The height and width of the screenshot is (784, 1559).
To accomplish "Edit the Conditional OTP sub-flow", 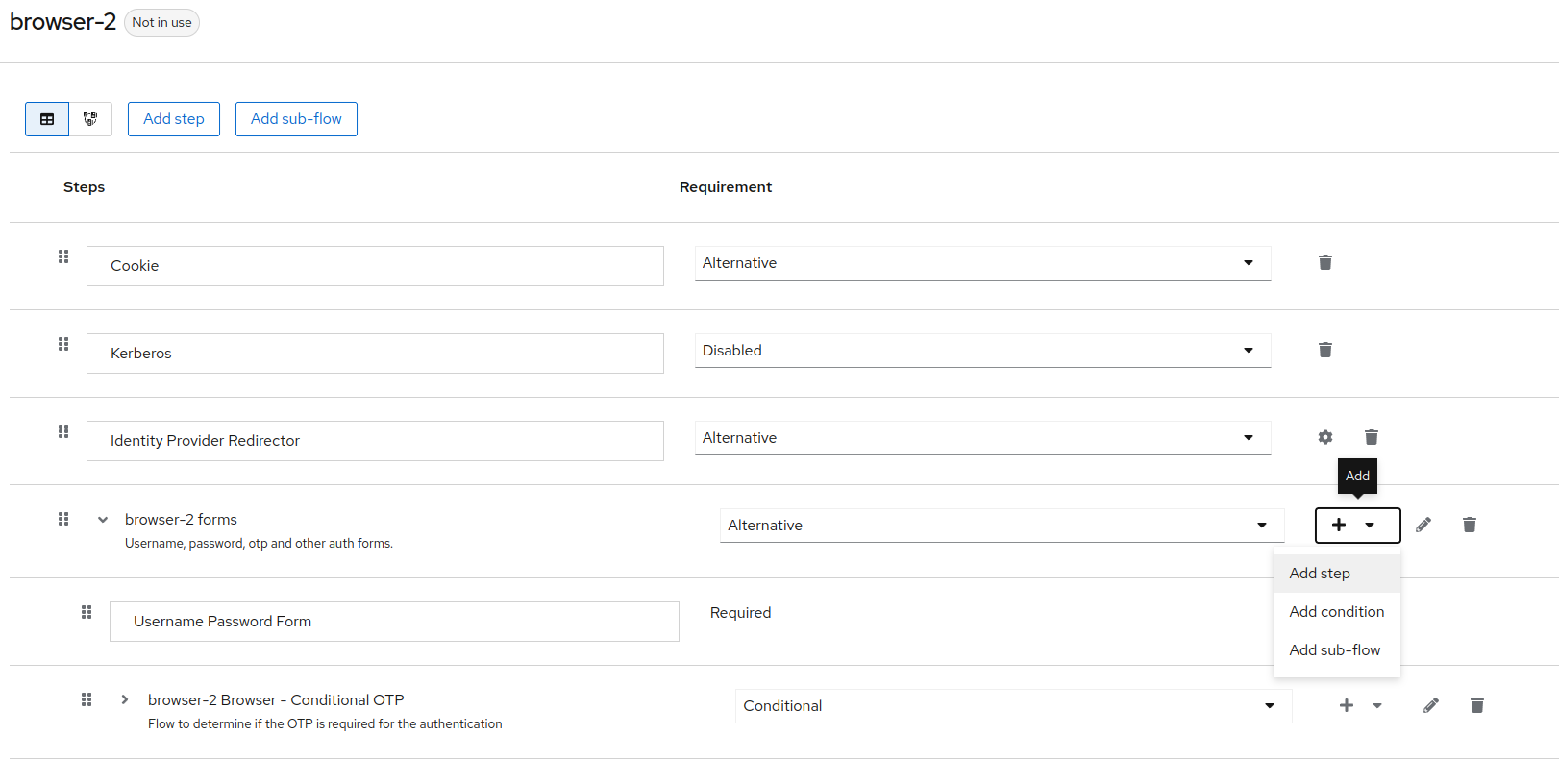I will [1430, 705].
